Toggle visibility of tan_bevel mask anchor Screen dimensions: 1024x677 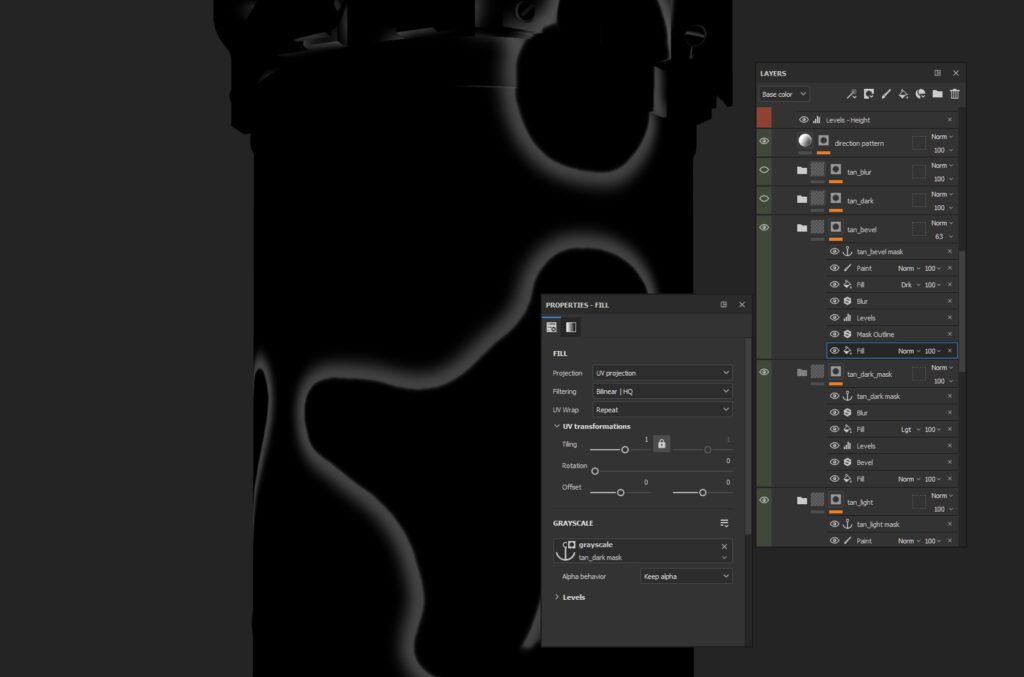click(x=834, y=251)
